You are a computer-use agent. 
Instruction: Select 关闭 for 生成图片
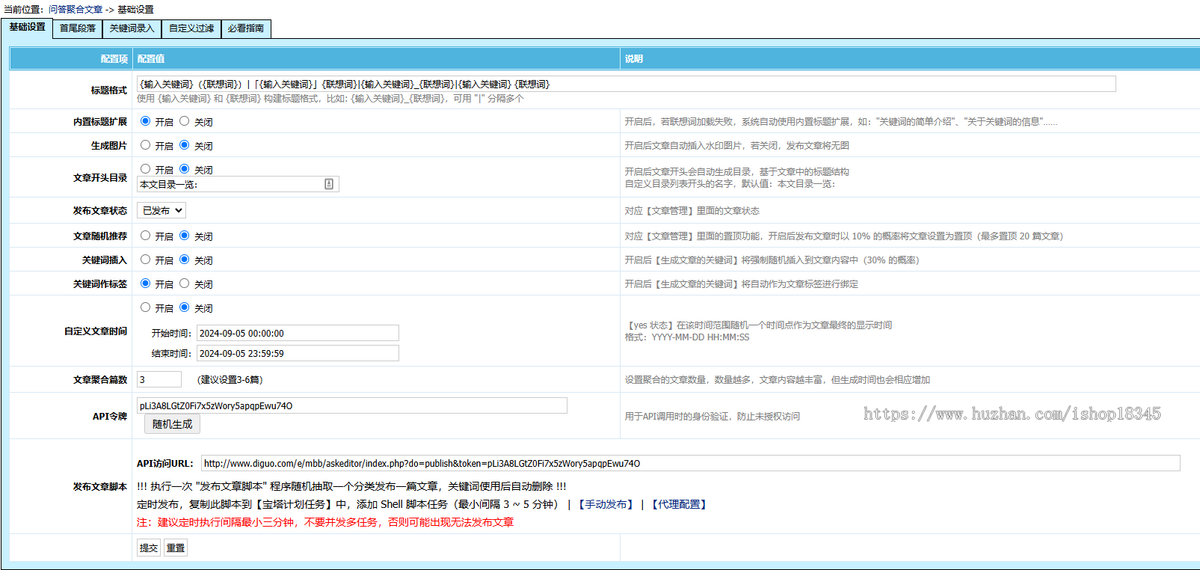click(185, 145)
